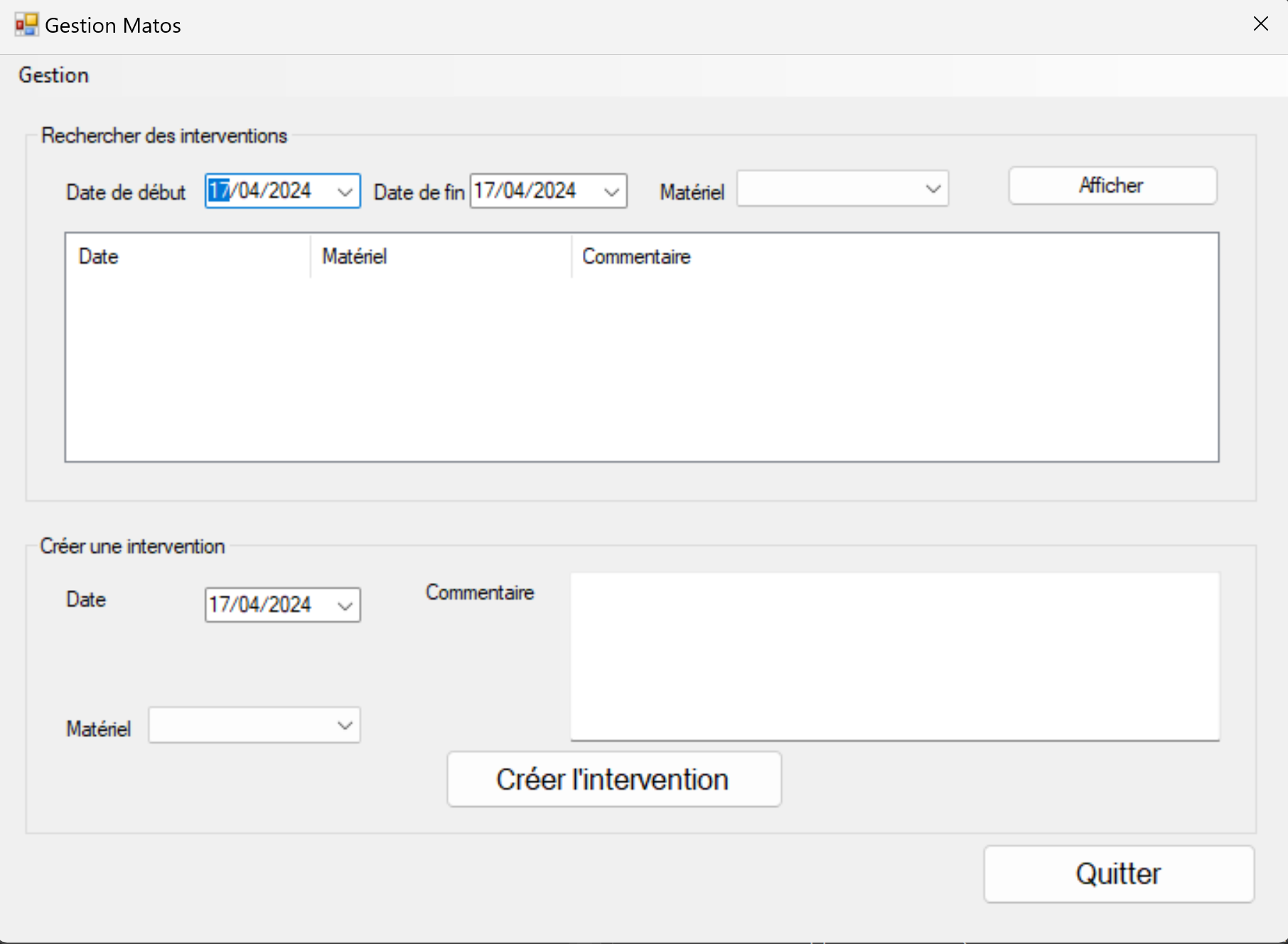Click the Gestion Matos app icon
The height and width of the screenshot is (944, 1288).
coord(26,25)
